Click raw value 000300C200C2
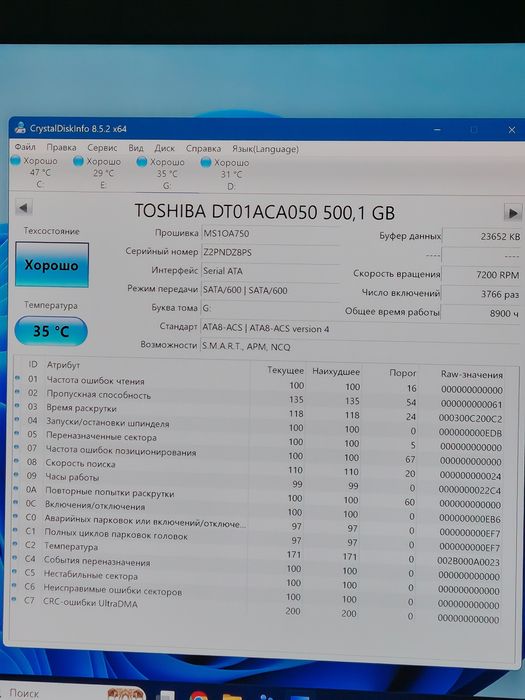Viewport: 525px width, 700px height. coord(470,418)
